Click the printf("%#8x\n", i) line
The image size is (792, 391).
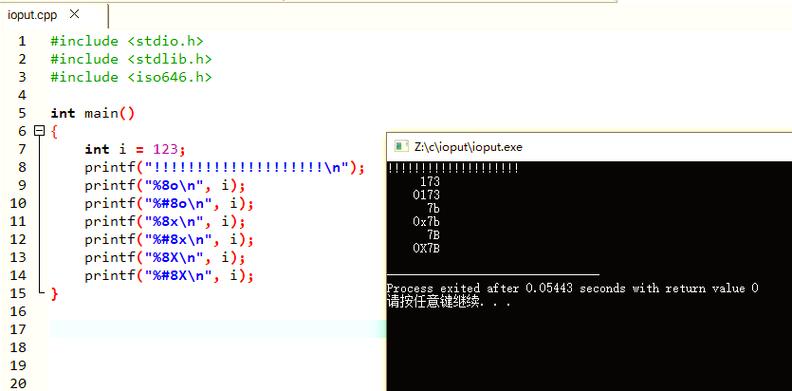click(x=169, y=239)
